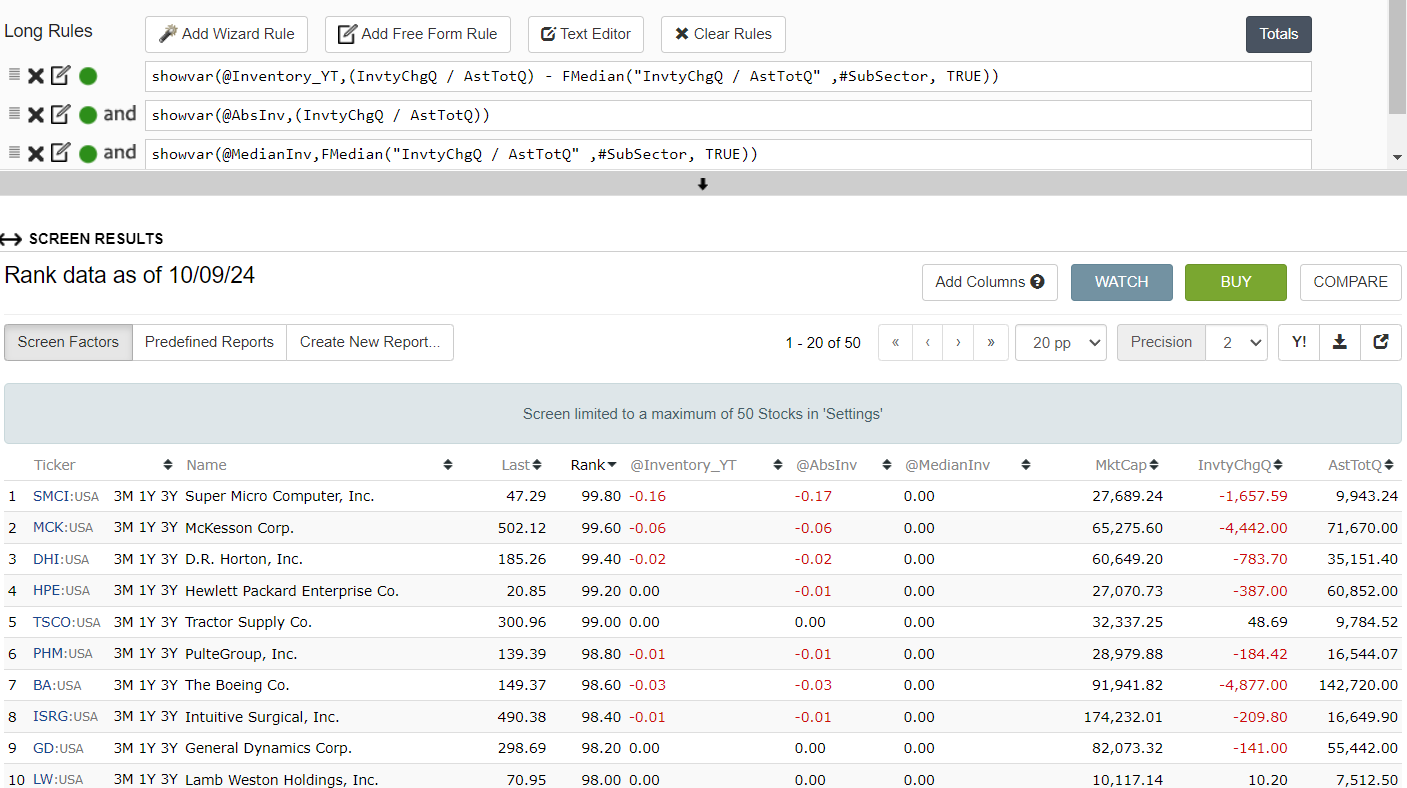Edit the @AbsInv rule with pencil icon
Image resolution: width=1407 pixels, height=788 pixels.
point(61,114)
